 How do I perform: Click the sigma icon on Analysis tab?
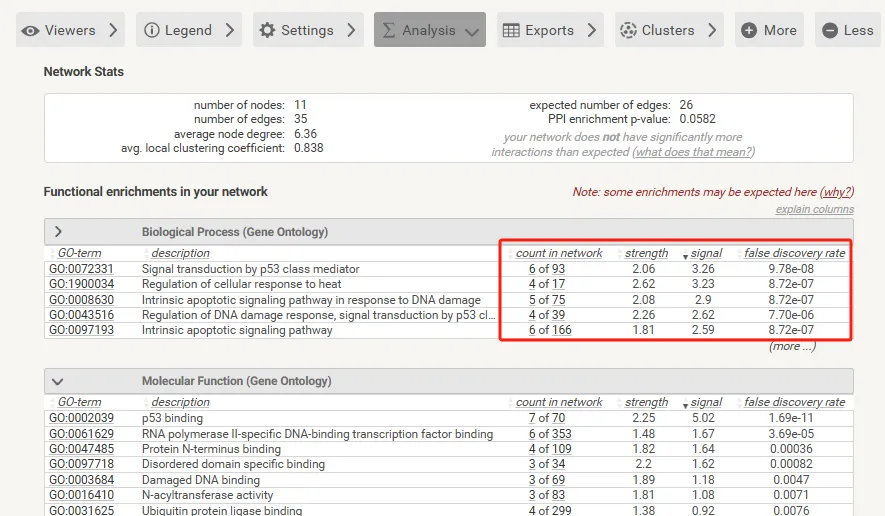pyautogui.click(x=389, y=30)
